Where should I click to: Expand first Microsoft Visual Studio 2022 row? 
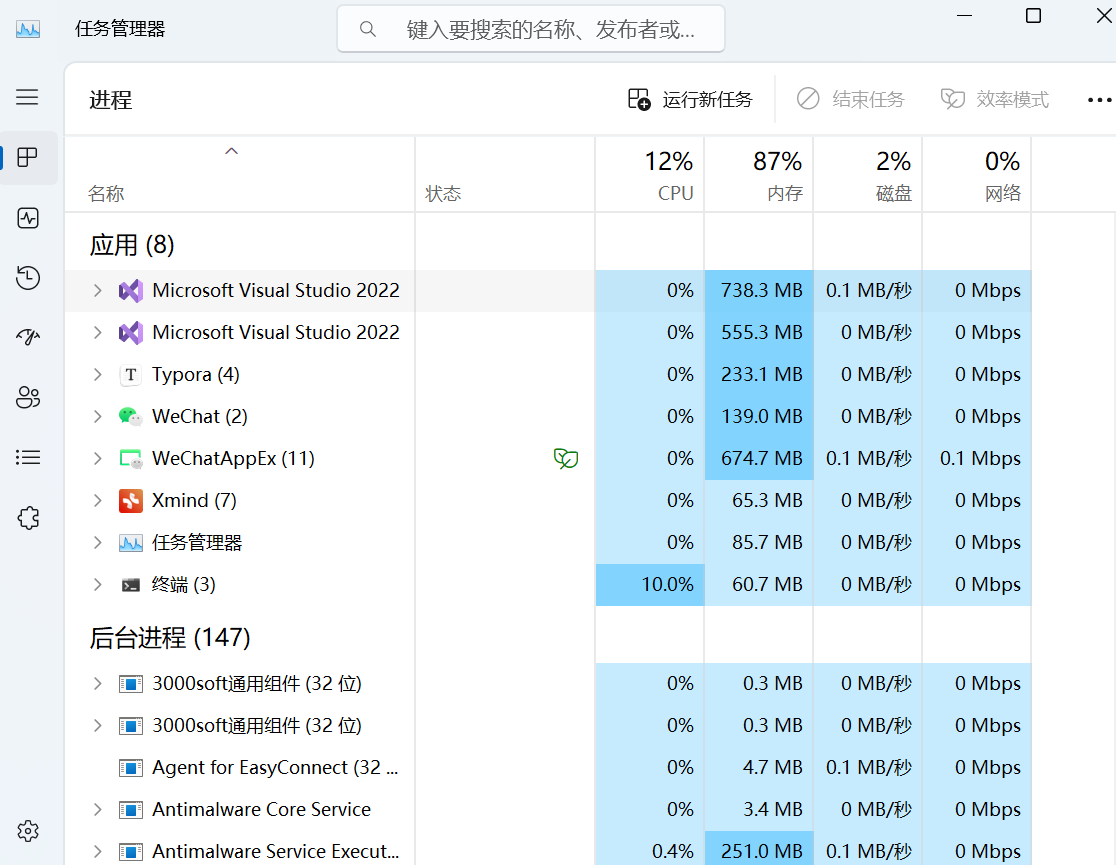pyautogui.click(x=98, y=290)
